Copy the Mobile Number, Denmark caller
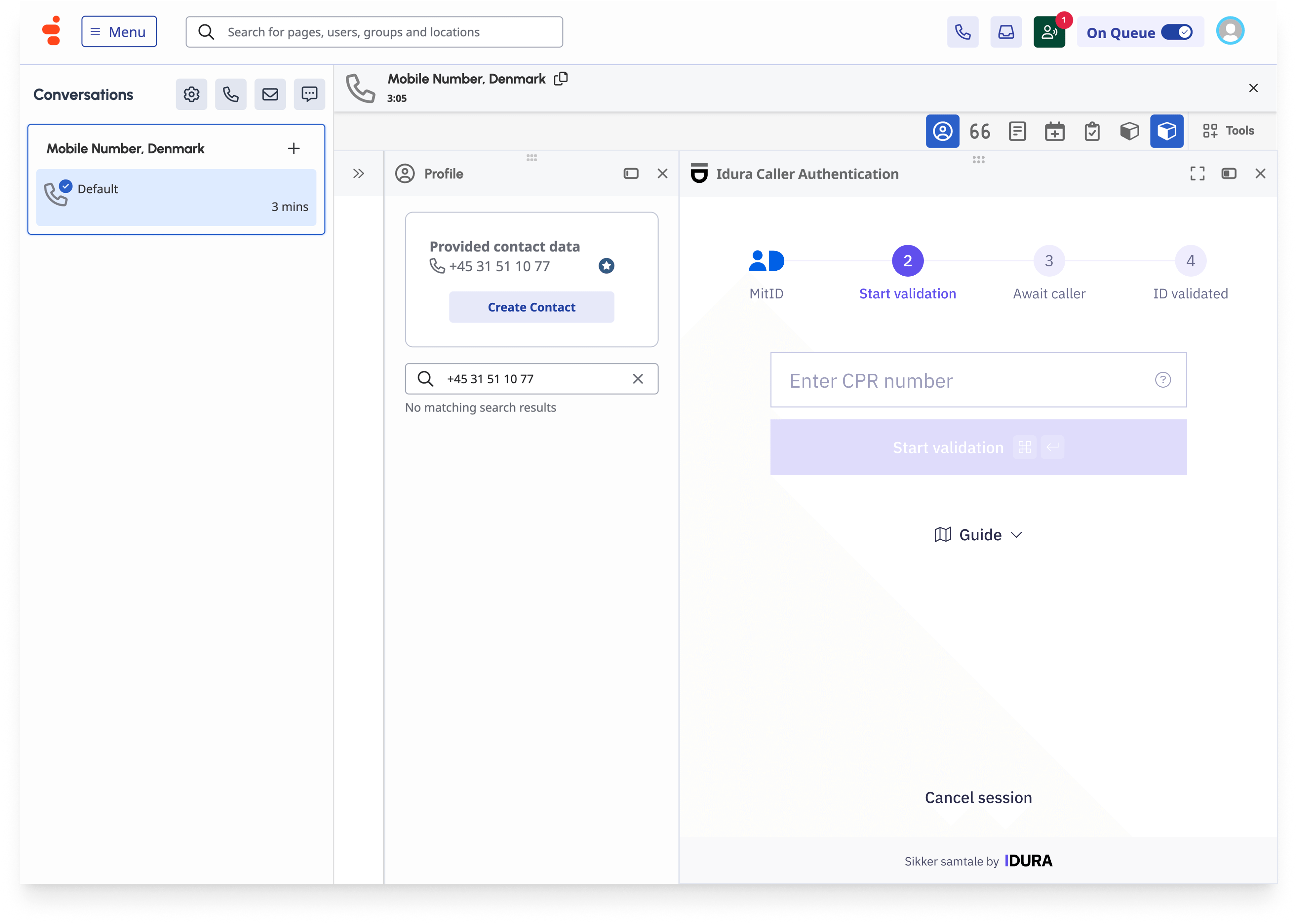This screenshot has height=924, width=1297. [x=561, y=79]
